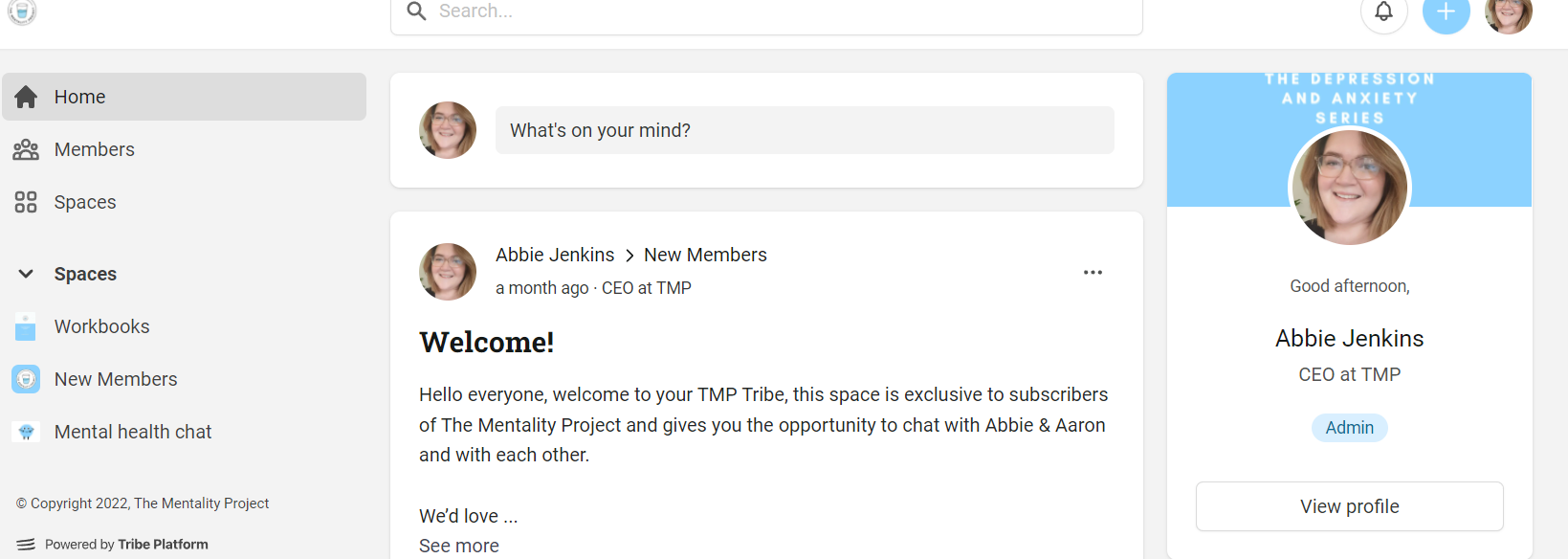The height and width of the screenshot is (559, 1568).
Task: Click the What's on your mind field
Action: [804, 130]
